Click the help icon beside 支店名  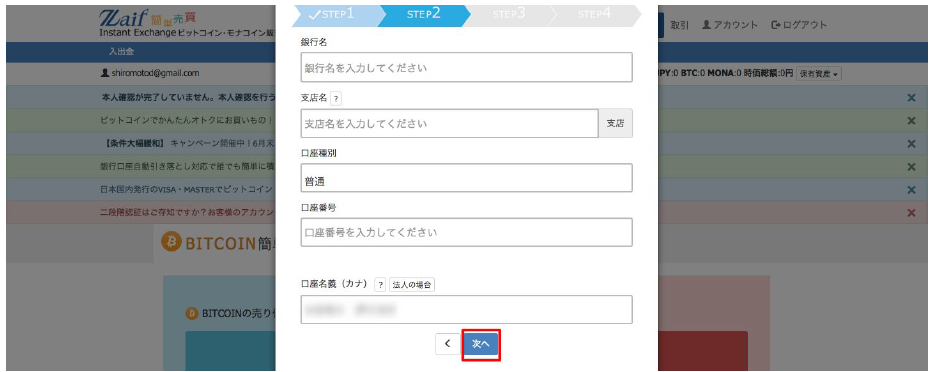(x=335, y=98)
